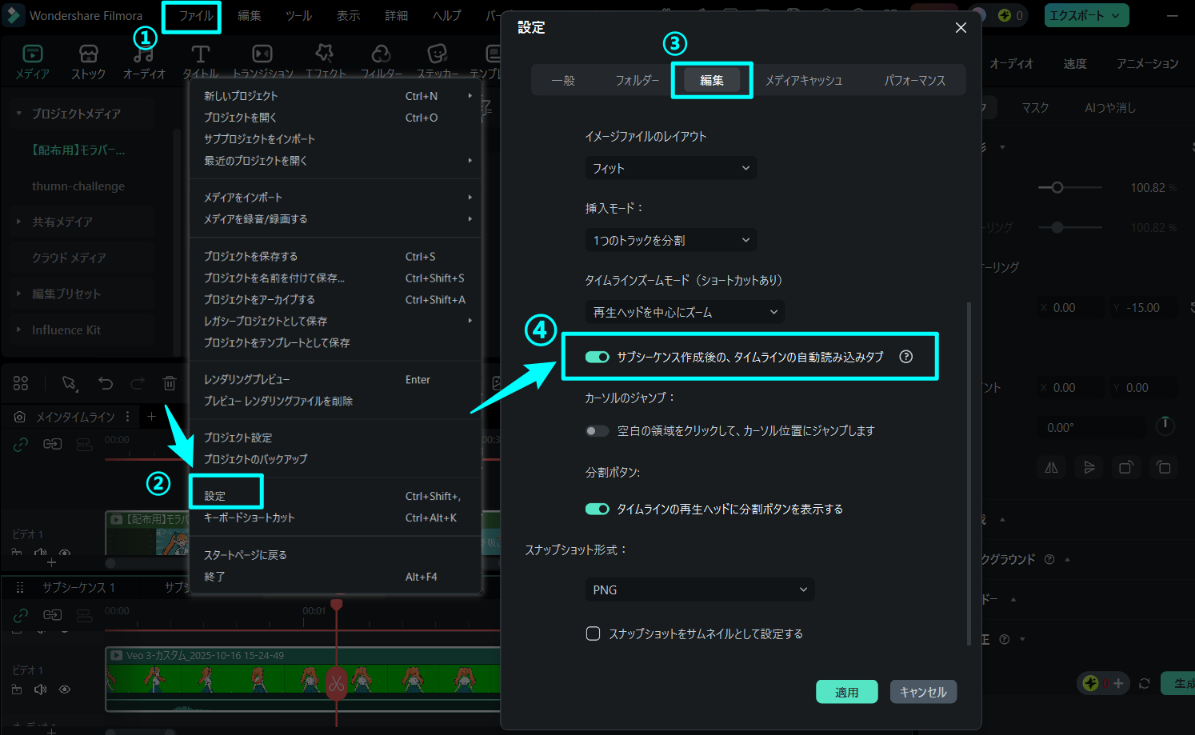1195x735 pixels.
Task: Click the red playhead marker in the subsequence timeline
Action: (336, 606)
